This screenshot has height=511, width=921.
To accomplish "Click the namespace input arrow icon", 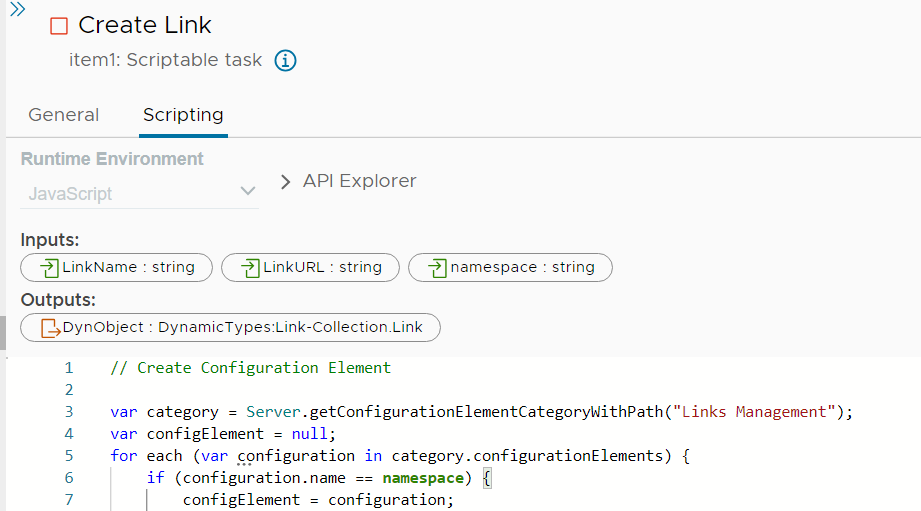I will (x=437, y=268).
